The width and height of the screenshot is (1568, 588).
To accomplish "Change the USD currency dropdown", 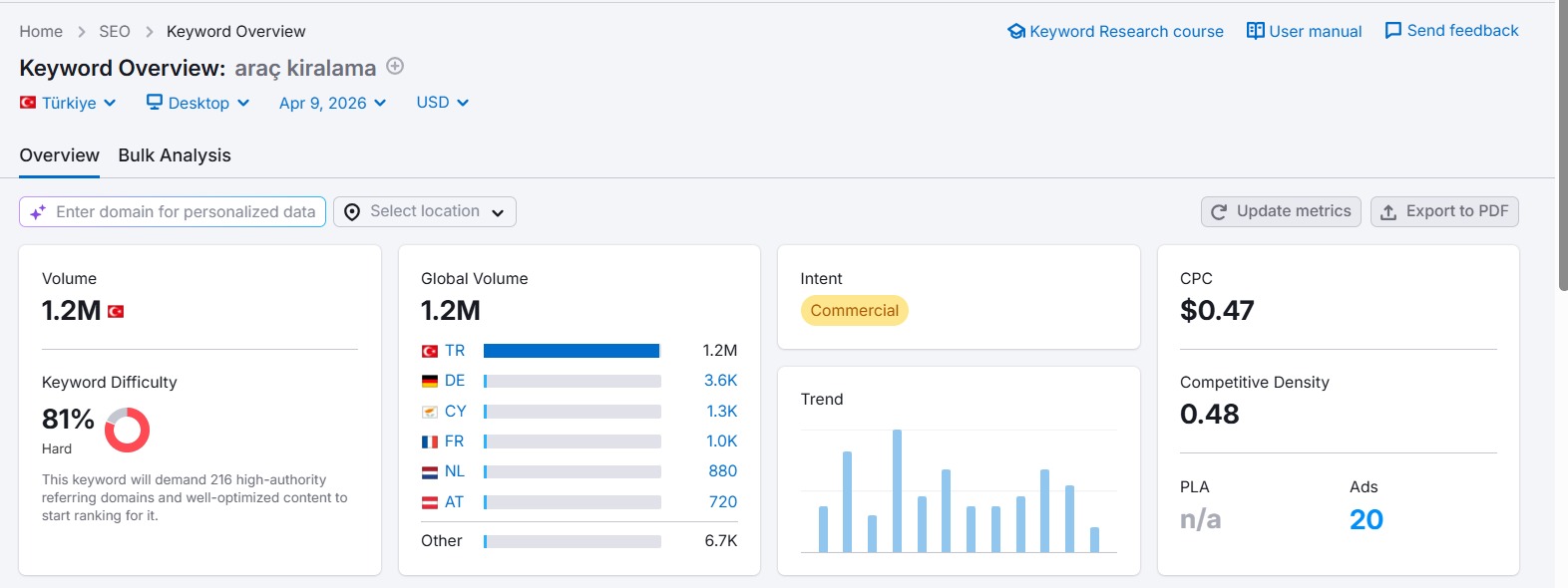I will point(442,103).
